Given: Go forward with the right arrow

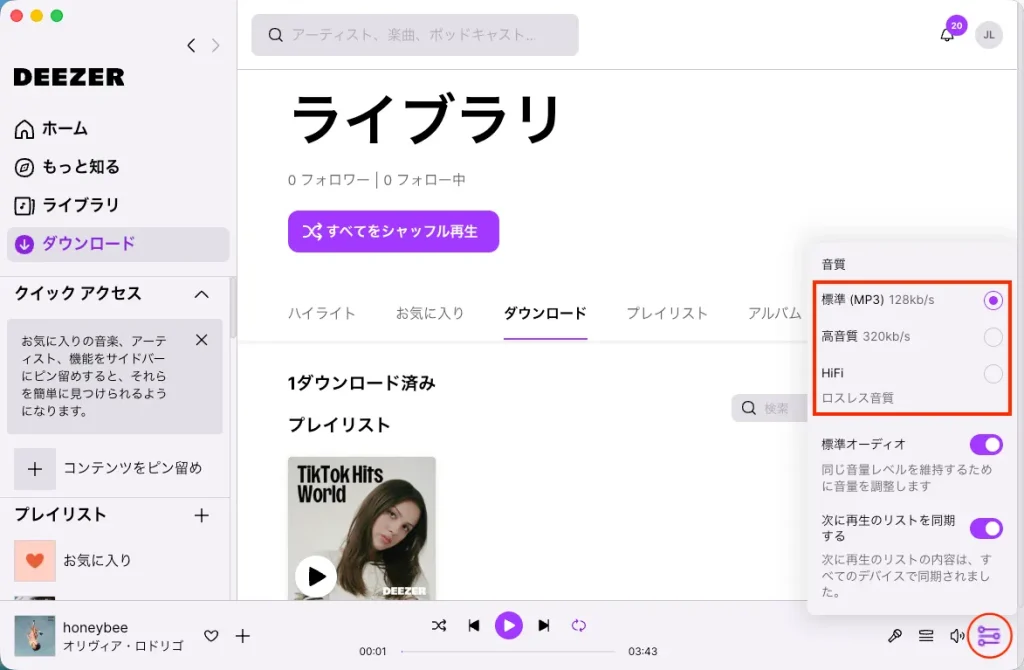Looking at the screenshot, I should [216, 46].
